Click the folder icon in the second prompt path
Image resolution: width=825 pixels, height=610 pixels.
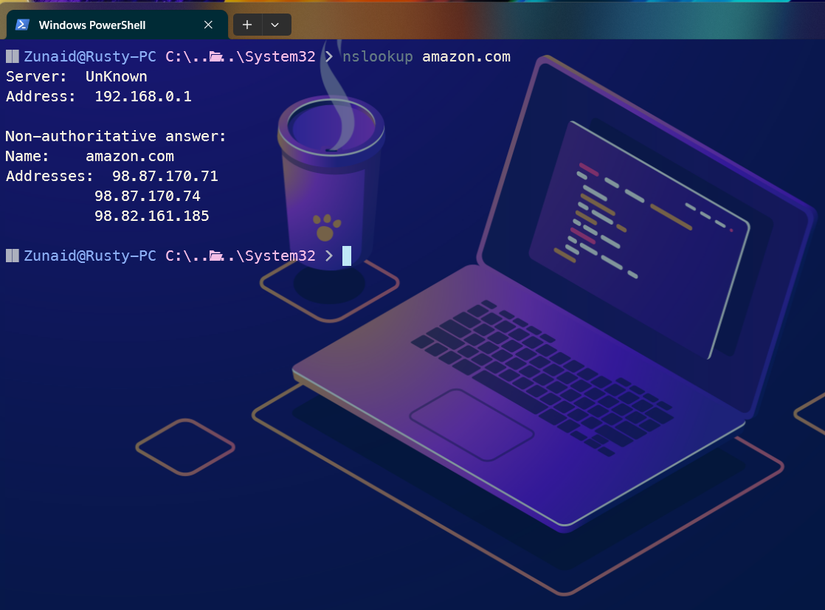click(x=215, y=255)
